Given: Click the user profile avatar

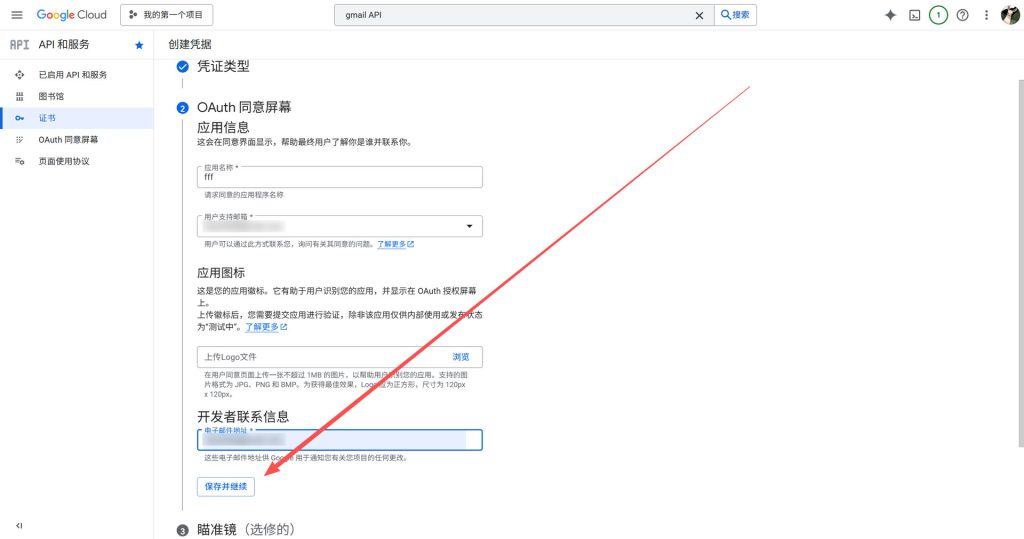Looking at the screenshot, I should [1009, 15].
